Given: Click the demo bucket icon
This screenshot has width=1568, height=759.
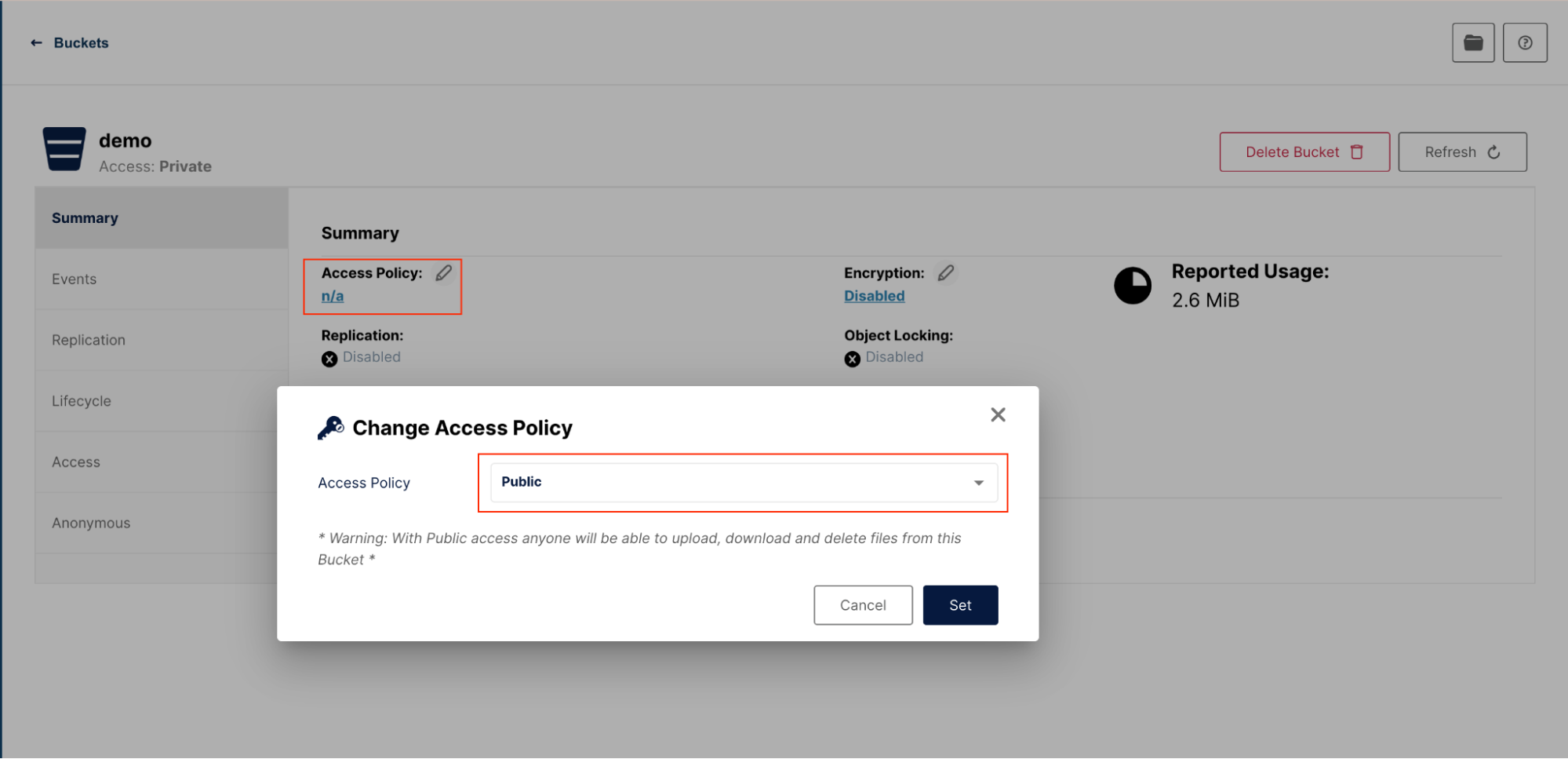Looking at the screenshot, I should click(x=64, y=149).
